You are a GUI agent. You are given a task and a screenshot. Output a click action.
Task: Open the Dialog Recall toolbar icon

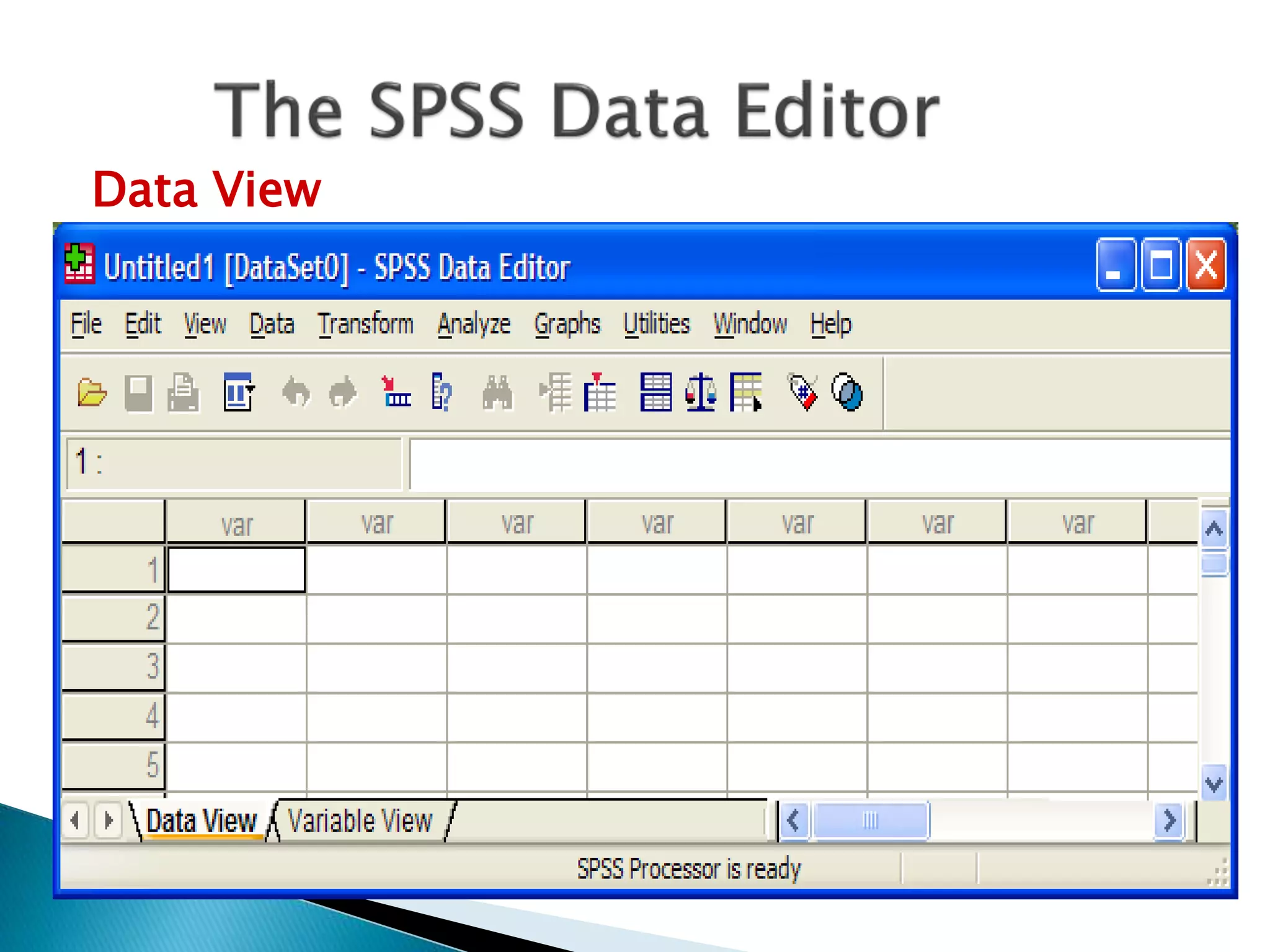tap(239, 392)
